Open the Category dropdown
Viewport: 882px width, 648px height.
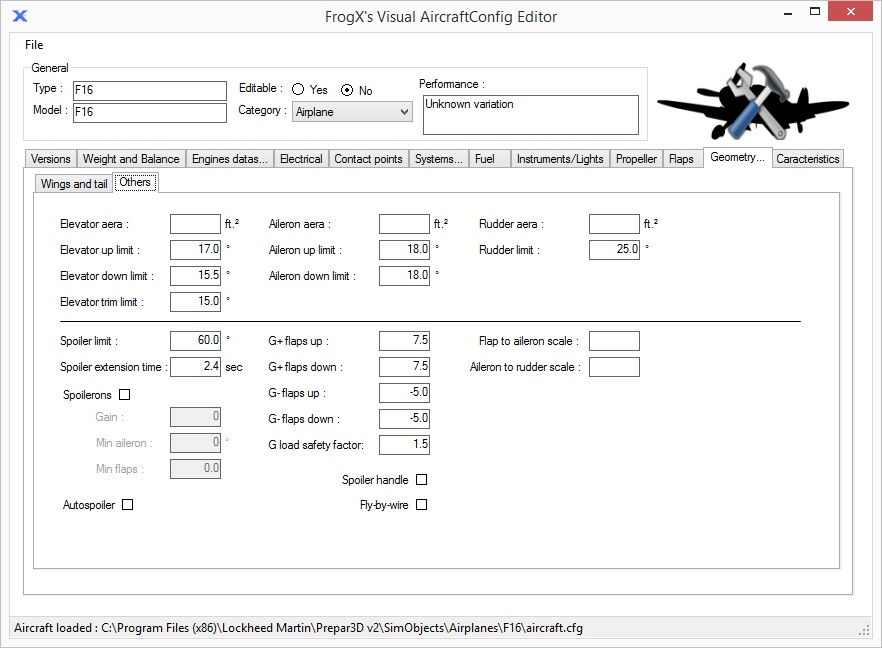[x=352, y=112]
